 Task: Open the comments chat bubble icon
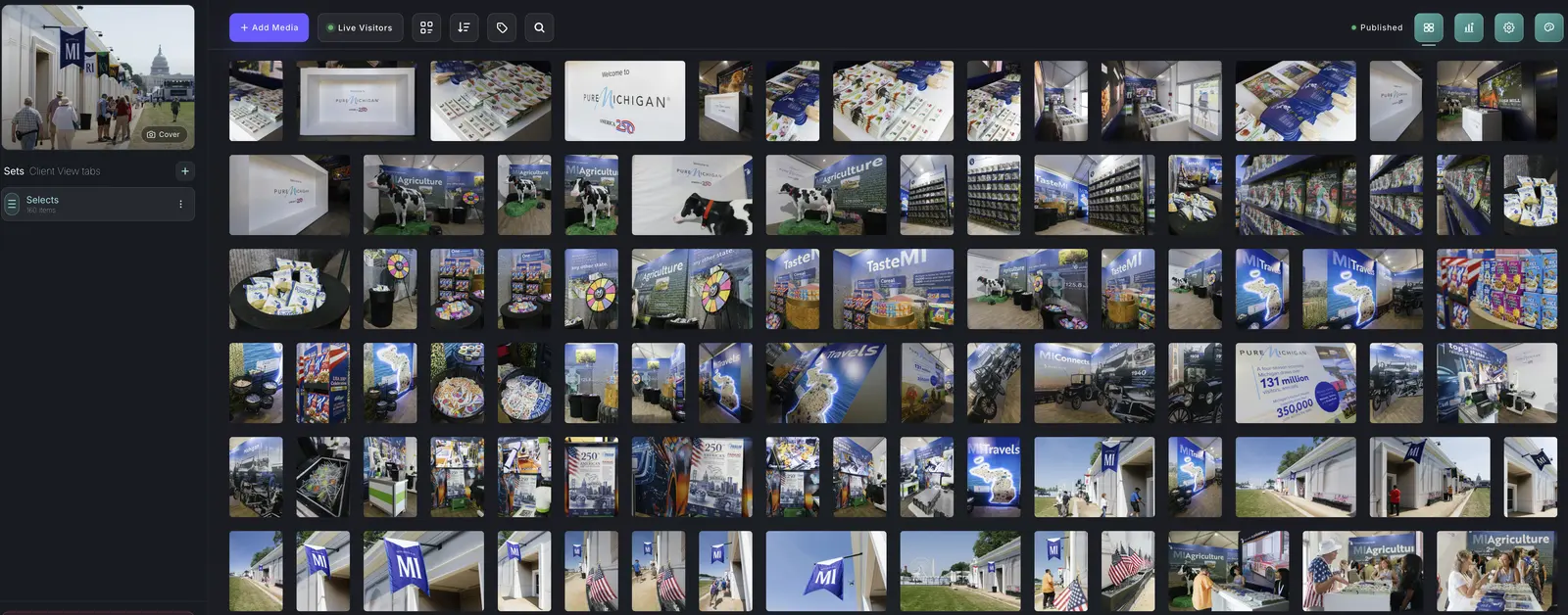(1549, 27)
